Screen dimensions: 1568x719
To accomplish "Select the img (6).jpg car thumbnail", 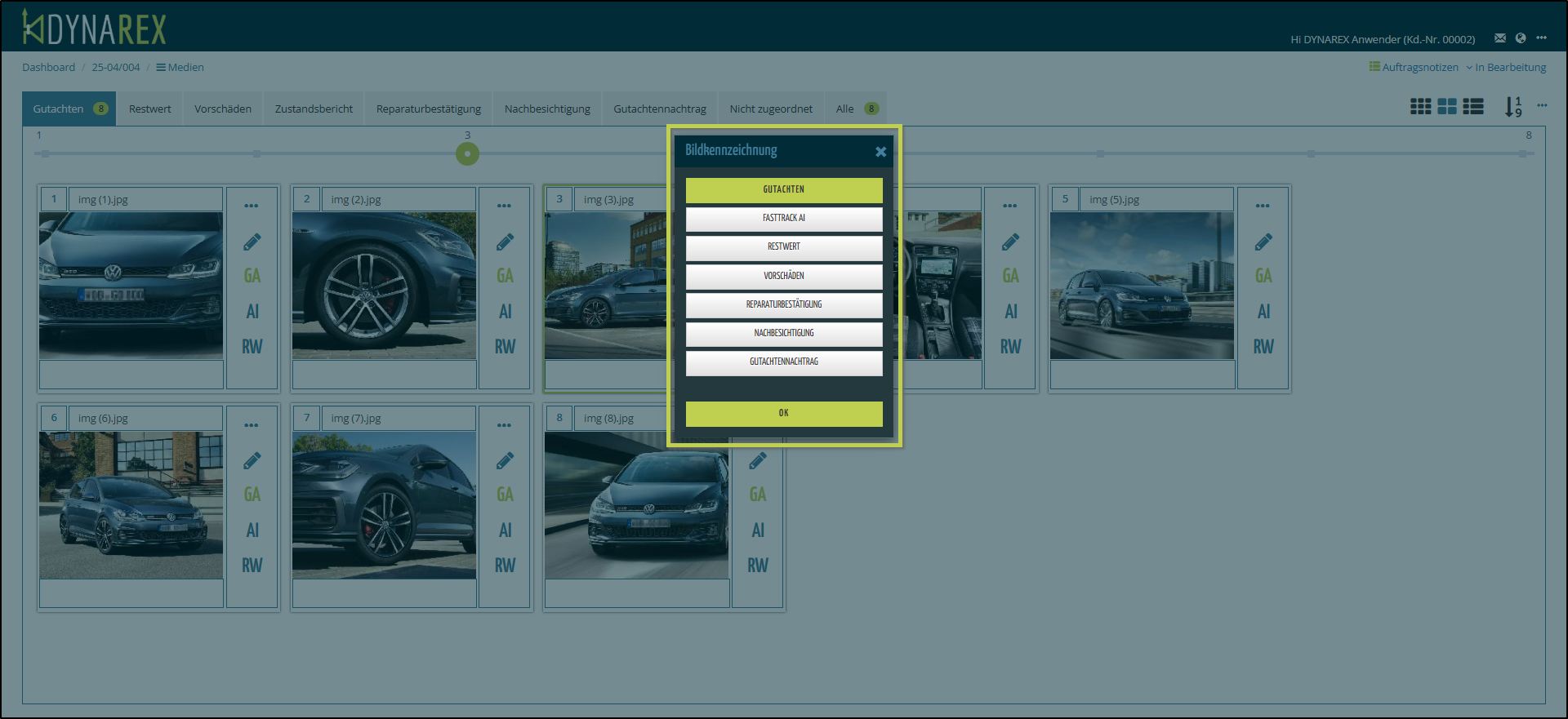I will 131,505.
